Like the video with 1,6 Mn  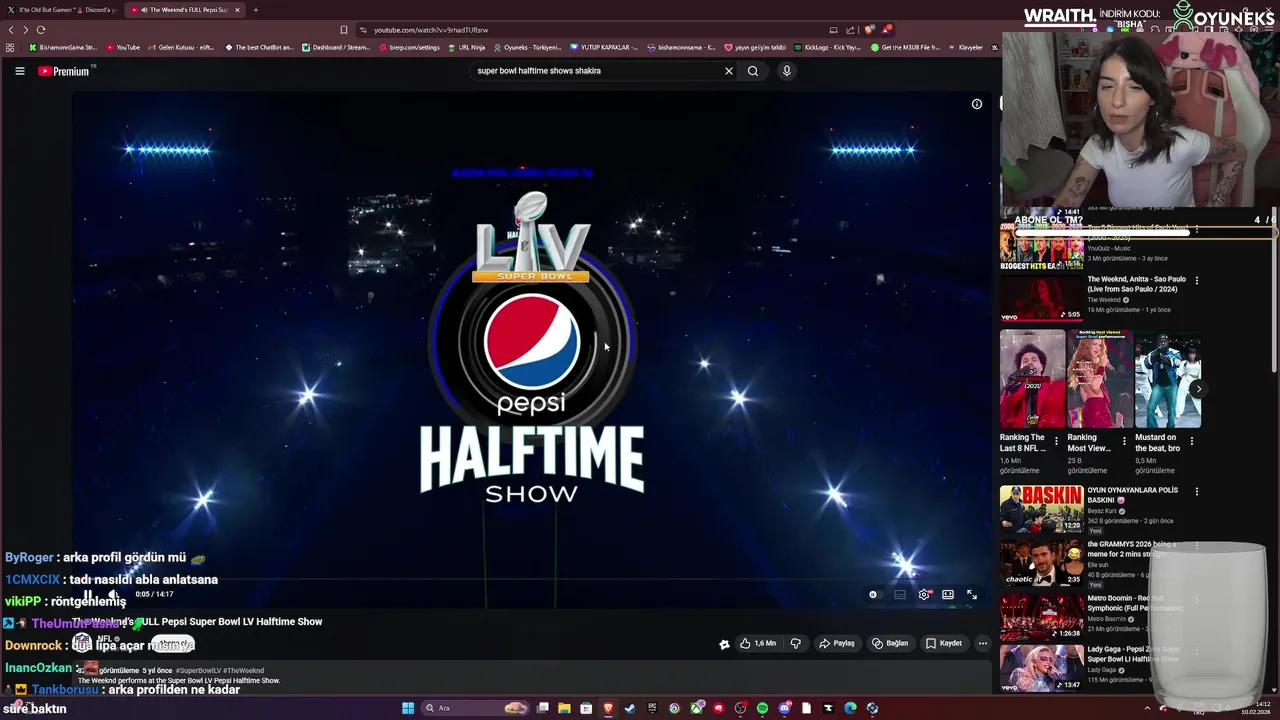tap(758, 644)
